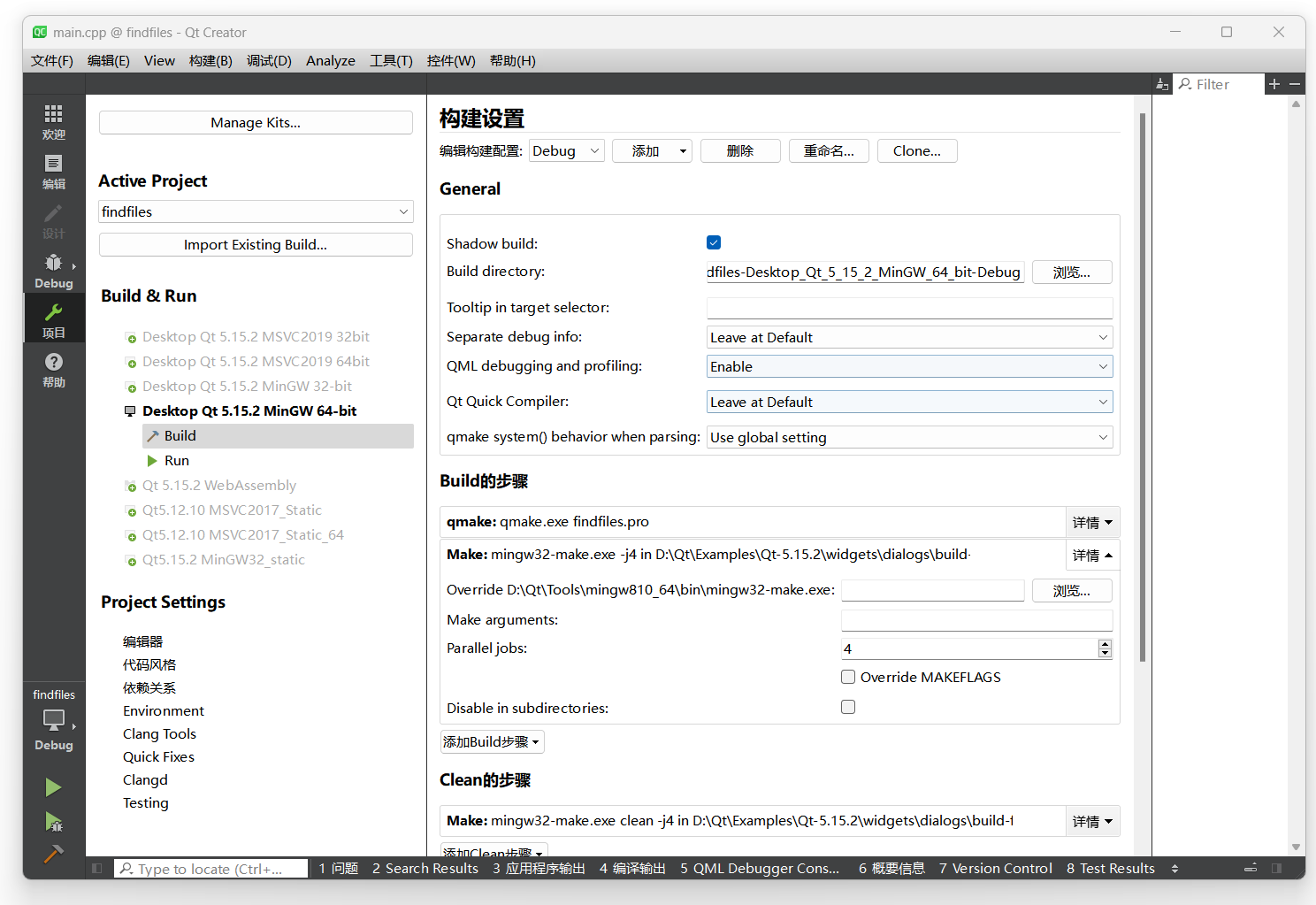Open QML debugging and profiling dropdown
The height and width of the screenshot is (905, 1316).
click(x=909, y=366)
